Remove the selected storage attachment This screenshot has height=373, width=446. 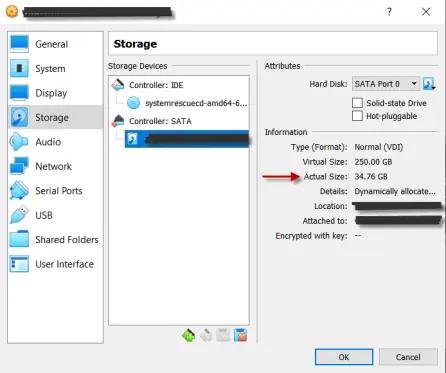click(240, 335)
